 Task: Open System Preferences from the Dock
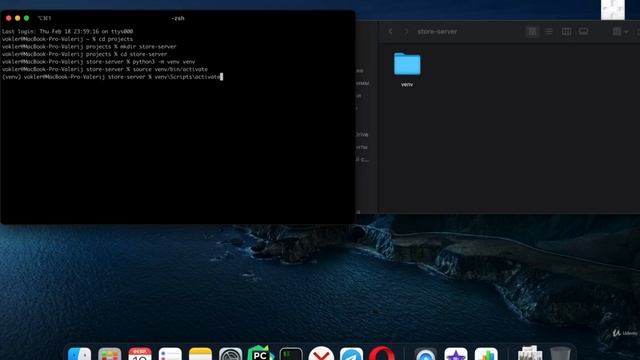coord(231,353)
